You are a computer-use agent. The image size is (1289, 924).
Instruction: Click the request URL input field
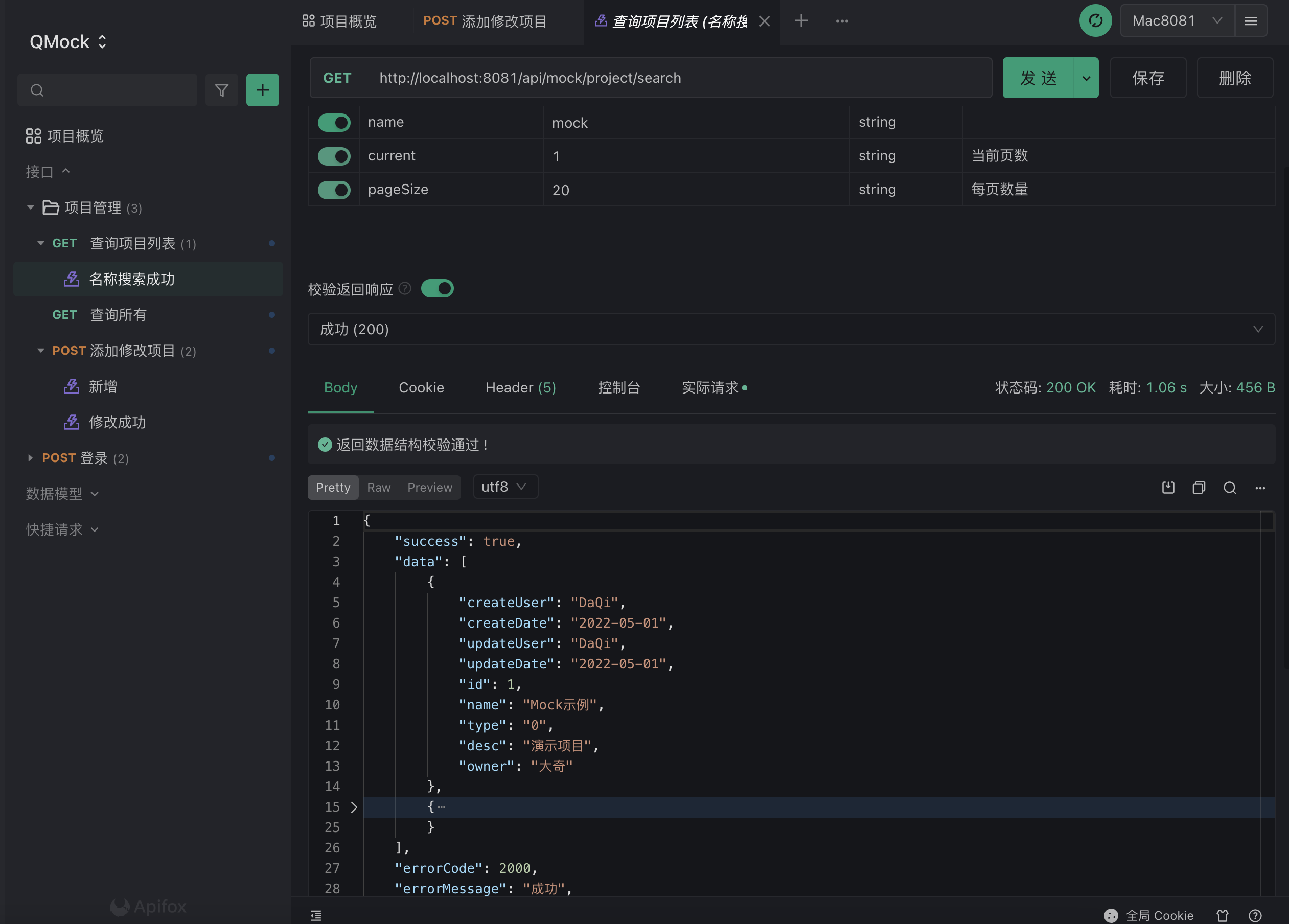pos(676,78)
